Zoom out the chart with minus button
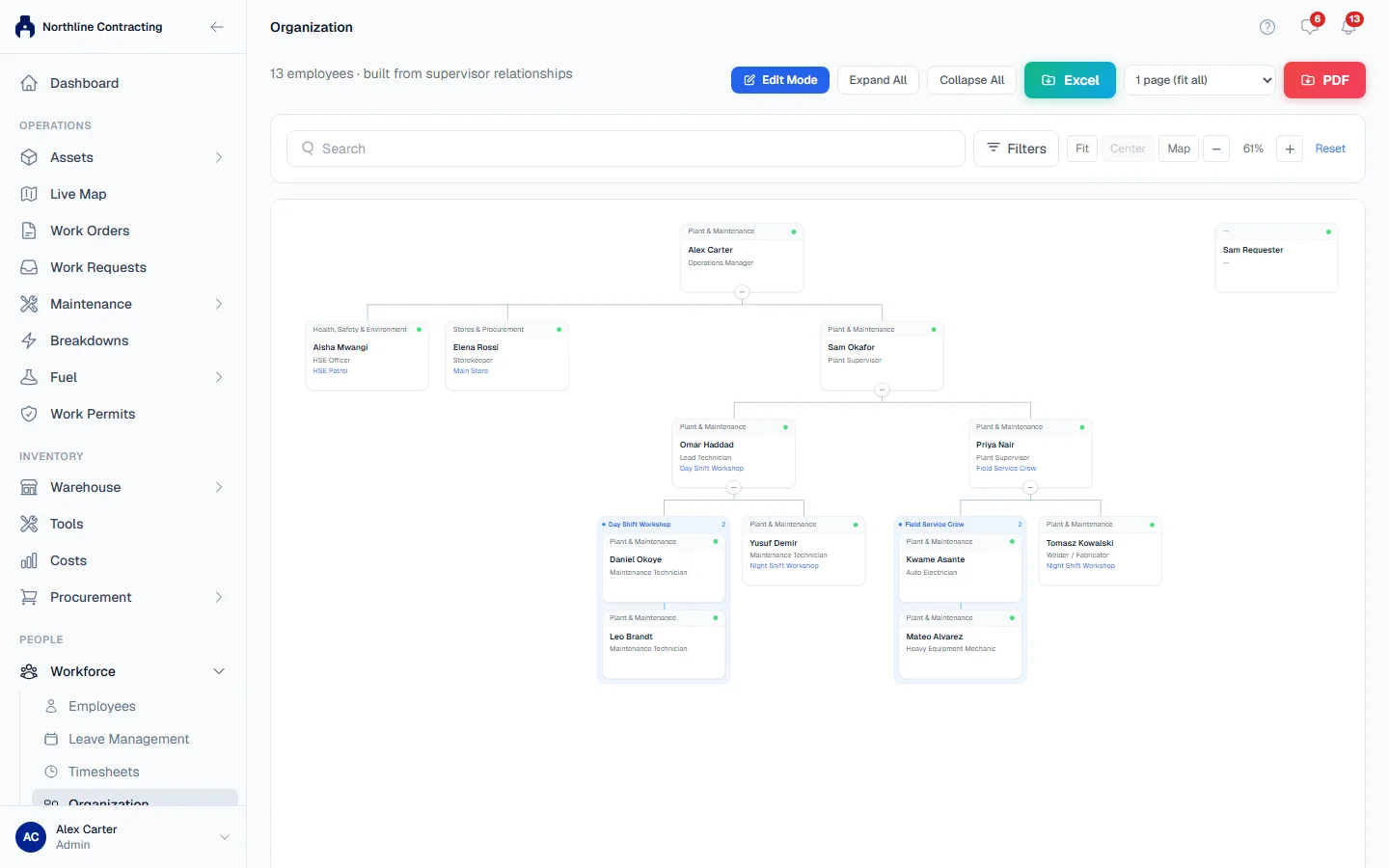This screenshot has width=1389, height=868. [x=1216, y=149]
